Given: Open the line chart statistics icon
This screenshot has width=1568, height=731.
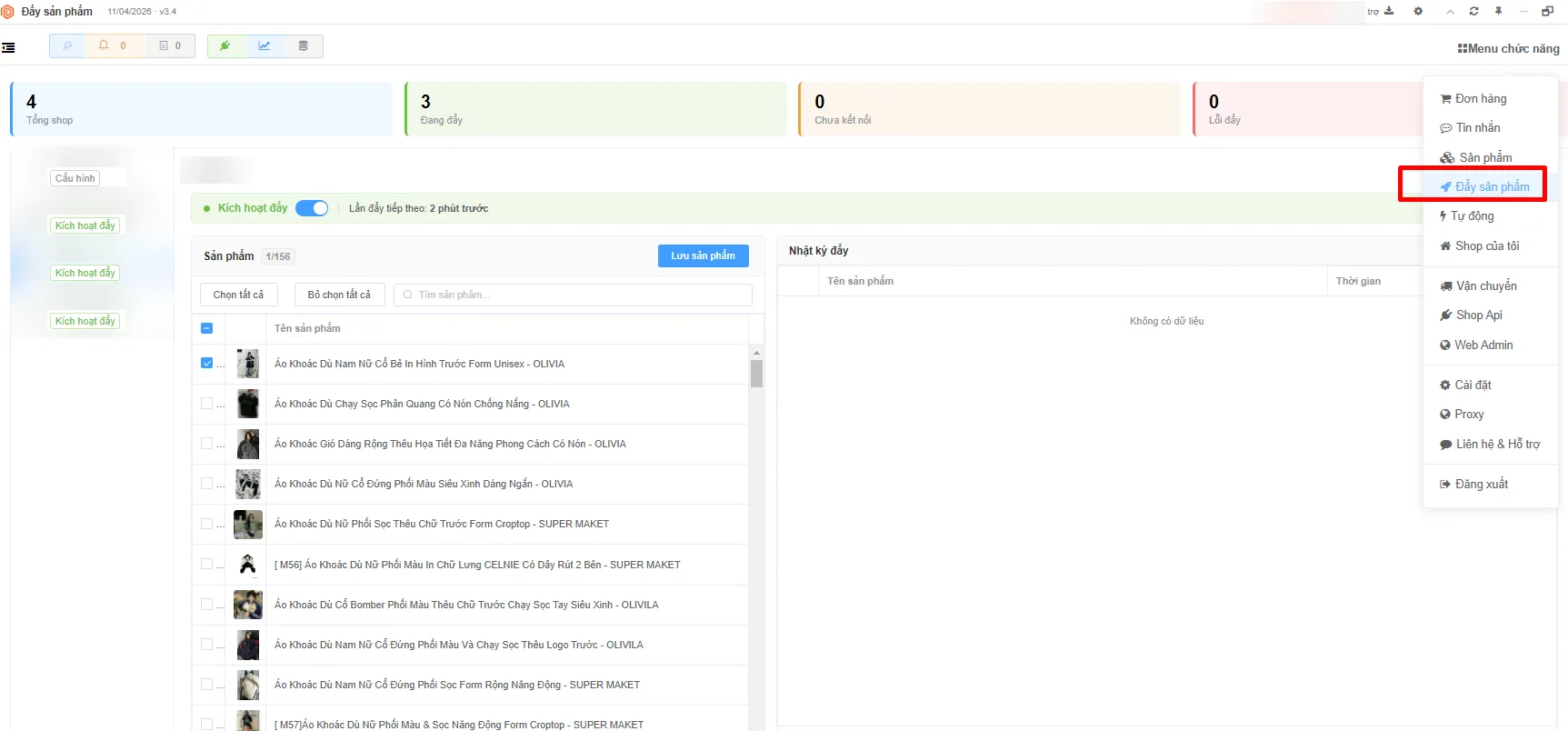Looking at the screenshot, I should point(265,45).
